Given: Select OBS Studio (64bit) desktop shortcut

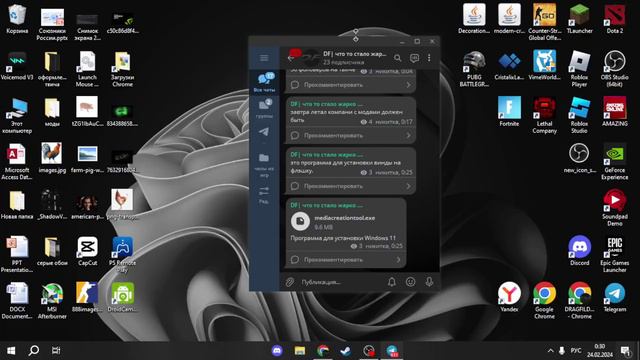Looking at the screenshot, I should tap(615, 69).
